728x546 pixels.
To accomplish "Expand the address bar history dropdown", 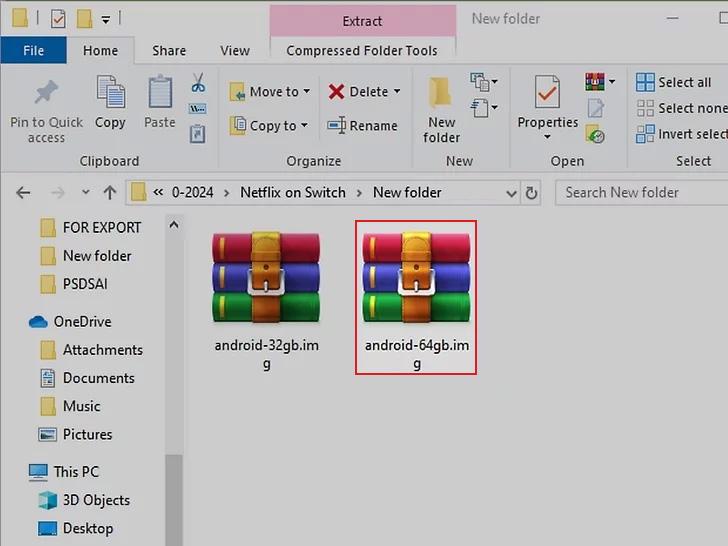I will (x=511, y=193).
